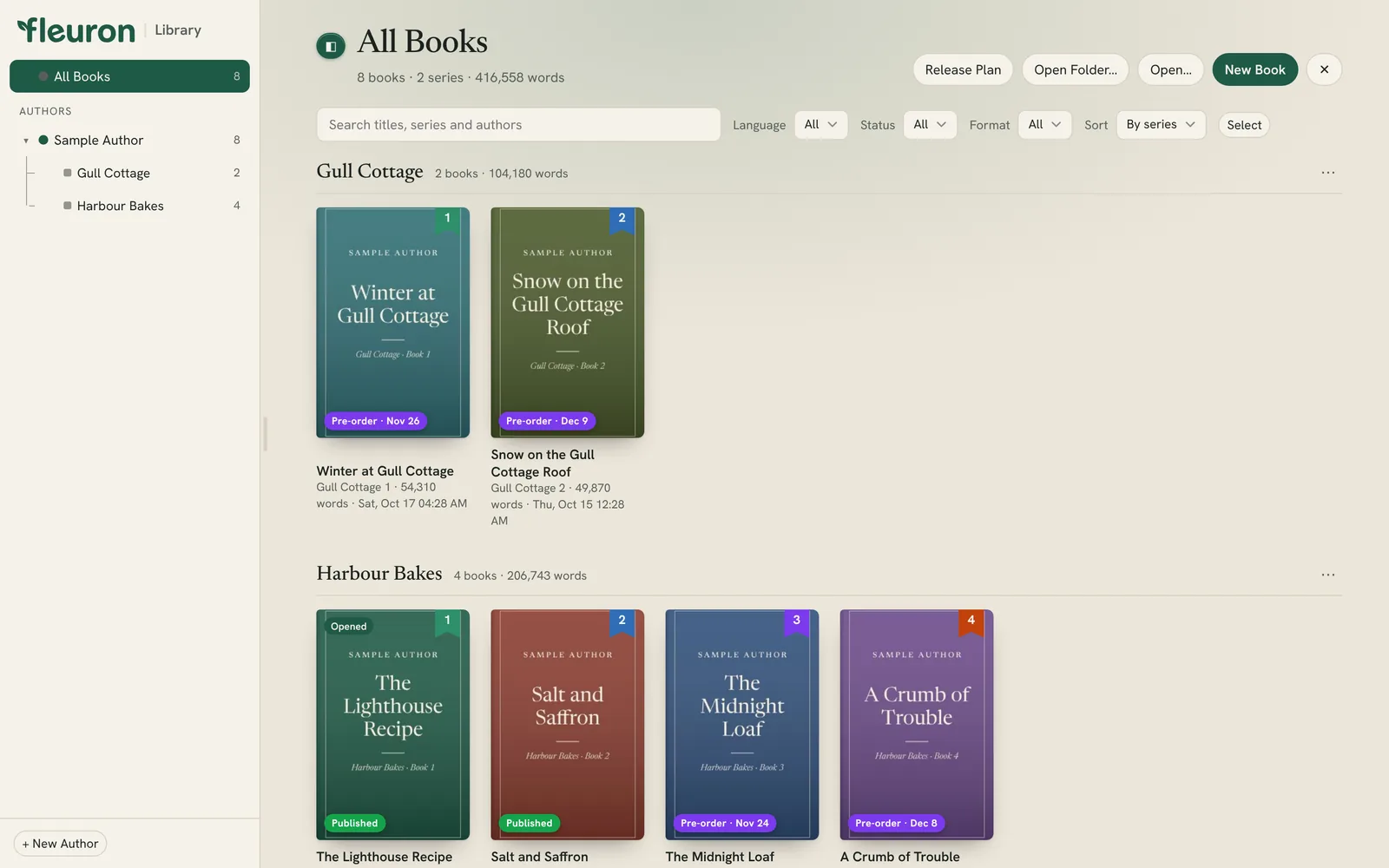
Task: Click the Pre-order Nov 26 badge
Action: point(375,421)
